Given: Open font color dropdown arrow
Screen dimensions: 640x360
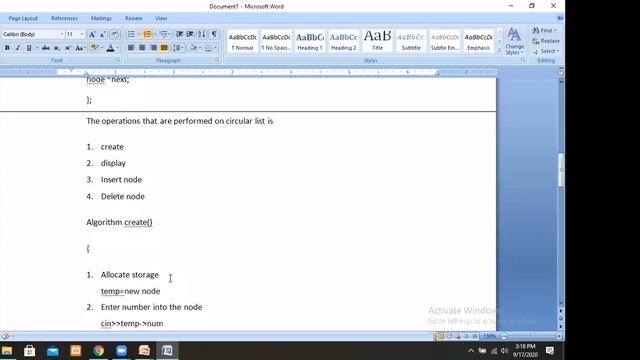Looking at the screenshot, I should pyautogui.click(x=118, y=48).
